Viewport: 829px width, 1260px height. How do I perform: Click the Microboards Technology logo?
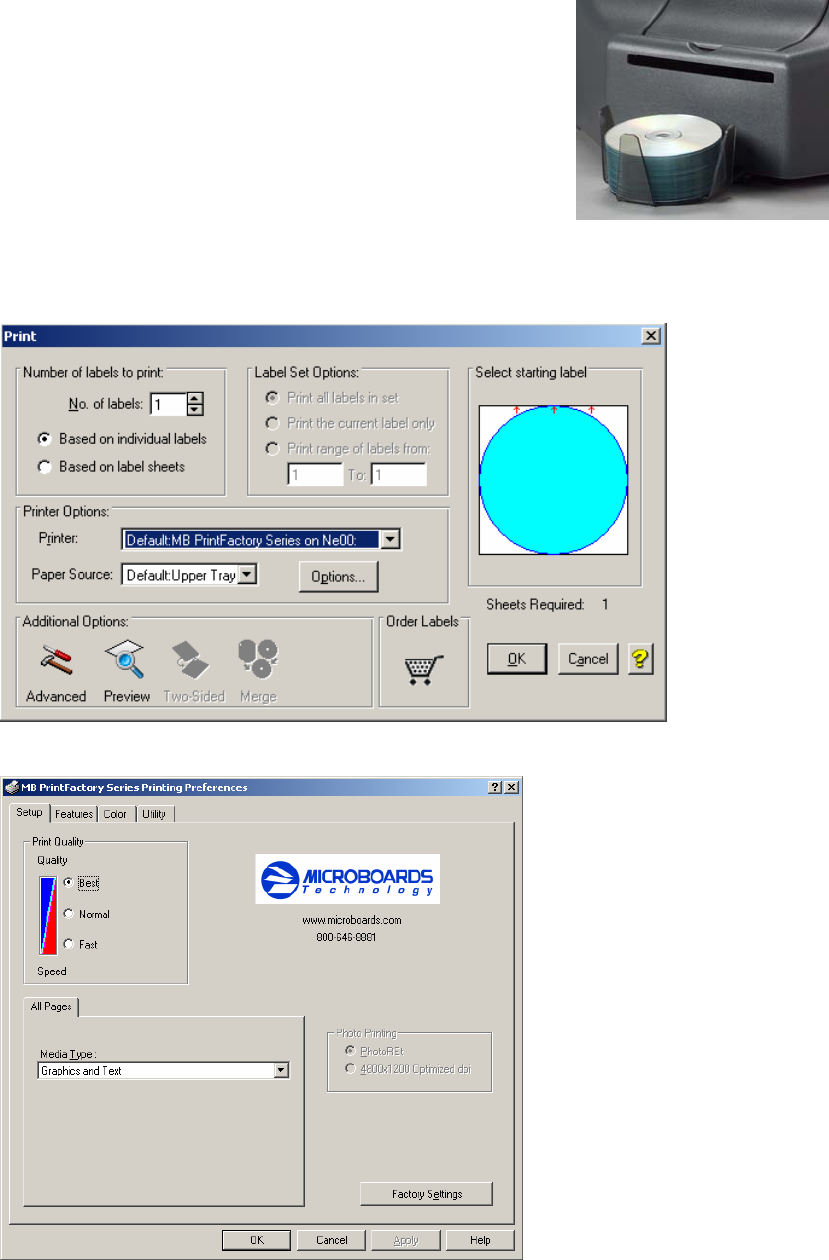click(347, 880)
